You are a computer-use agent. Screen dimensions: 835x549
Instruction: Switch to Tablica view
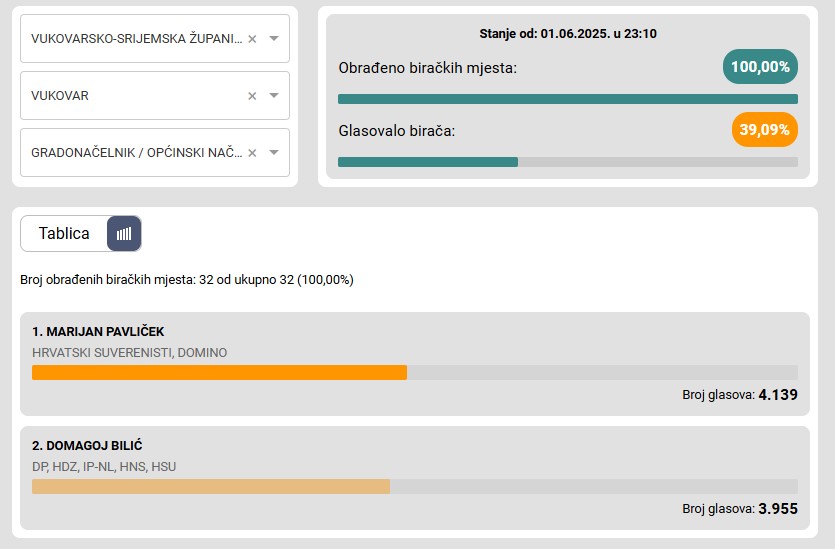tap(64, 233)
